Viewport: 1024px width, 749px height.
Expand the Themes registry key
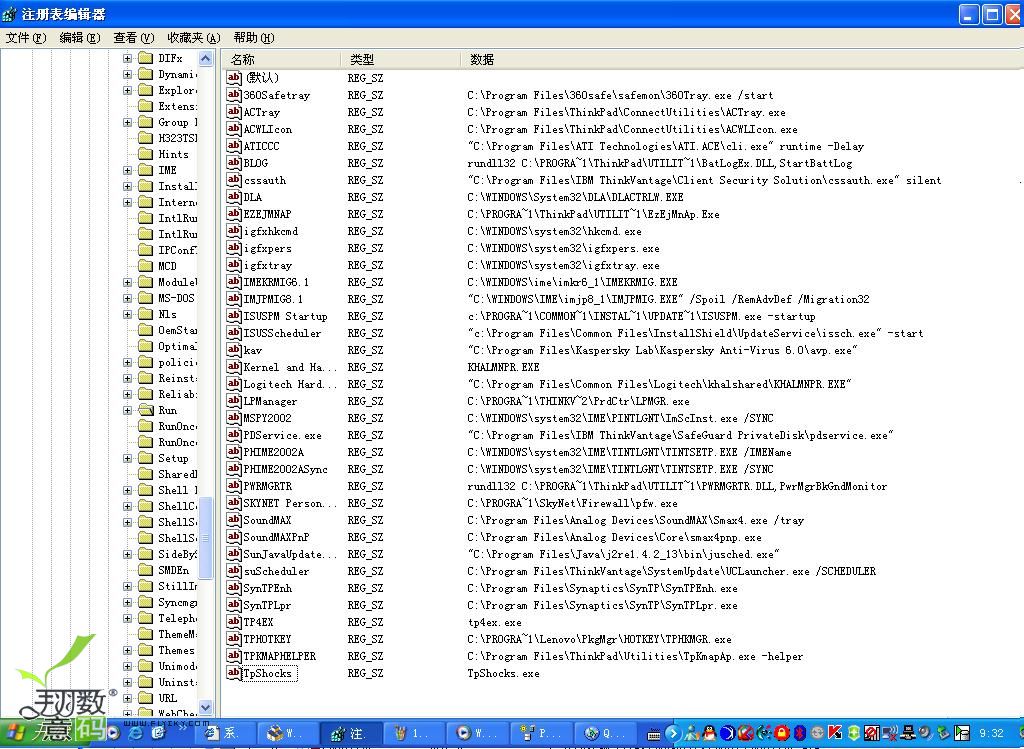[127, 650]
